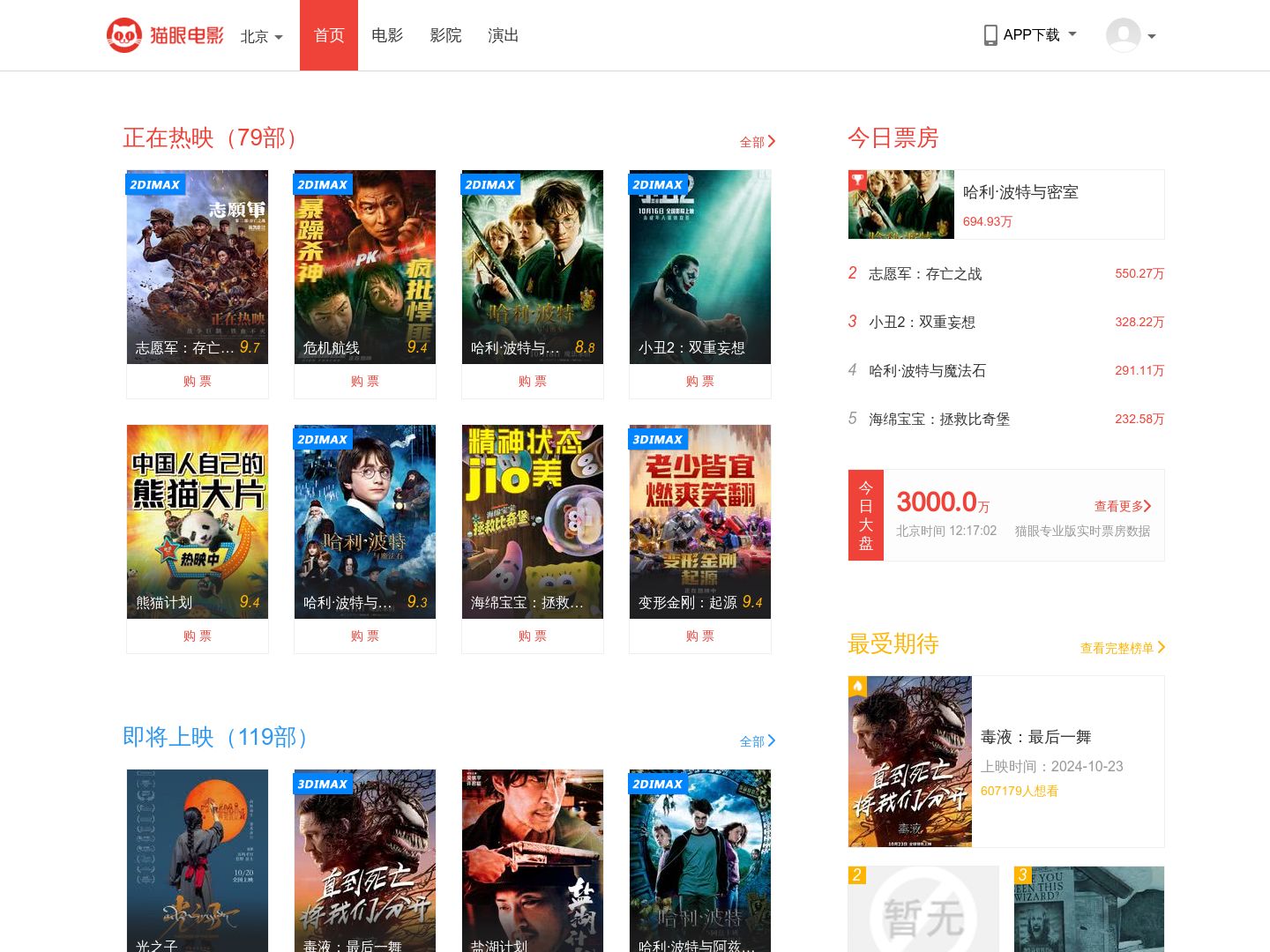Open the 海绵宝宝 movie poster
The height and width of the screenshot is (952, 1270).
533,522
